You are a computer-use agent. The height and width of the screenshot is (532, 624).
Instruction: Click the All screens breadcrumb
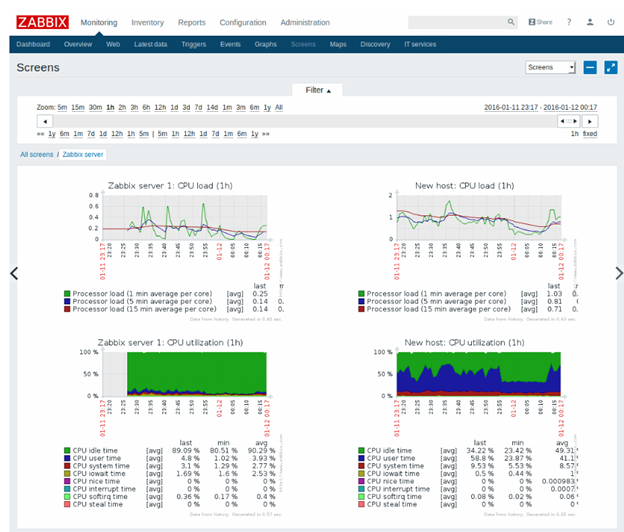point(37,154)
